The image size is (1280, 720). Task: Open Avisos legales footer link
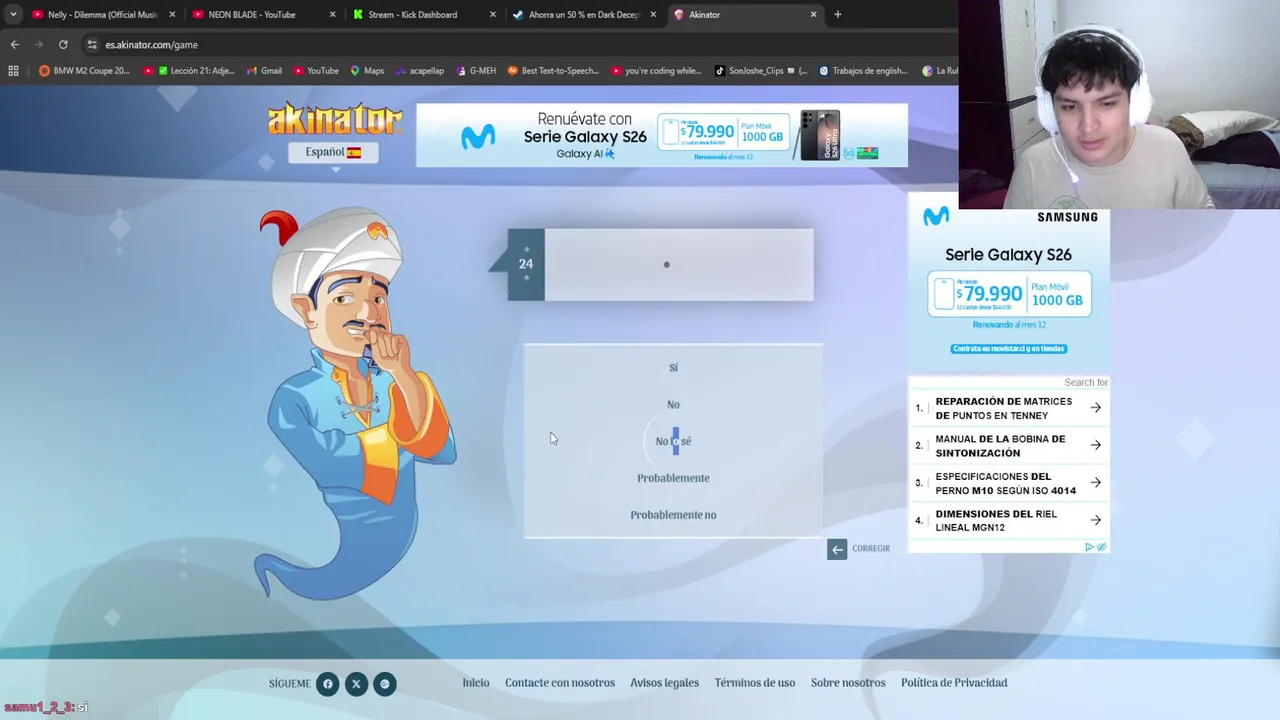(x=665, y=683)
